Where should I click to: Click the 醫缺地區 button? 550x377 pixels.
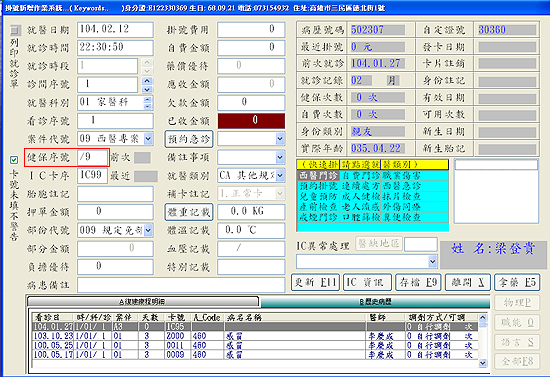(x=378, y=243)
